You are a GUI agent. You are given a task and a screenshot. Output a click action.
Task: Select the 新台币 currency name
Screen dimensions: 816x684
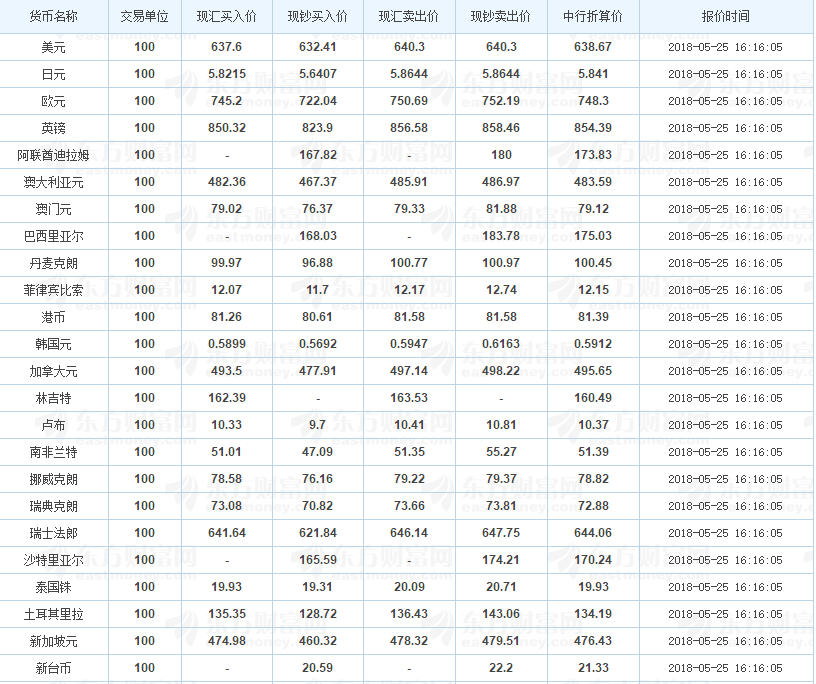click(x=54, y=668)
